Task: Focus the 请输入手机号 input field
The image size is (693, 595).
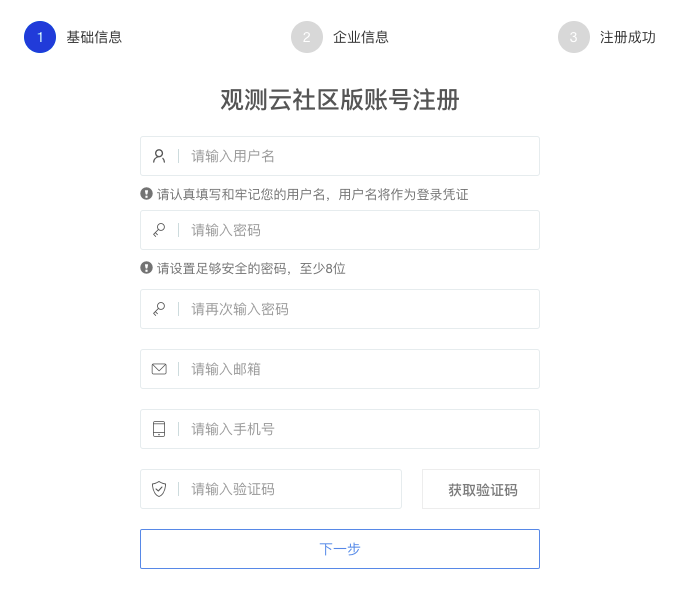Action: coord(360,429)
